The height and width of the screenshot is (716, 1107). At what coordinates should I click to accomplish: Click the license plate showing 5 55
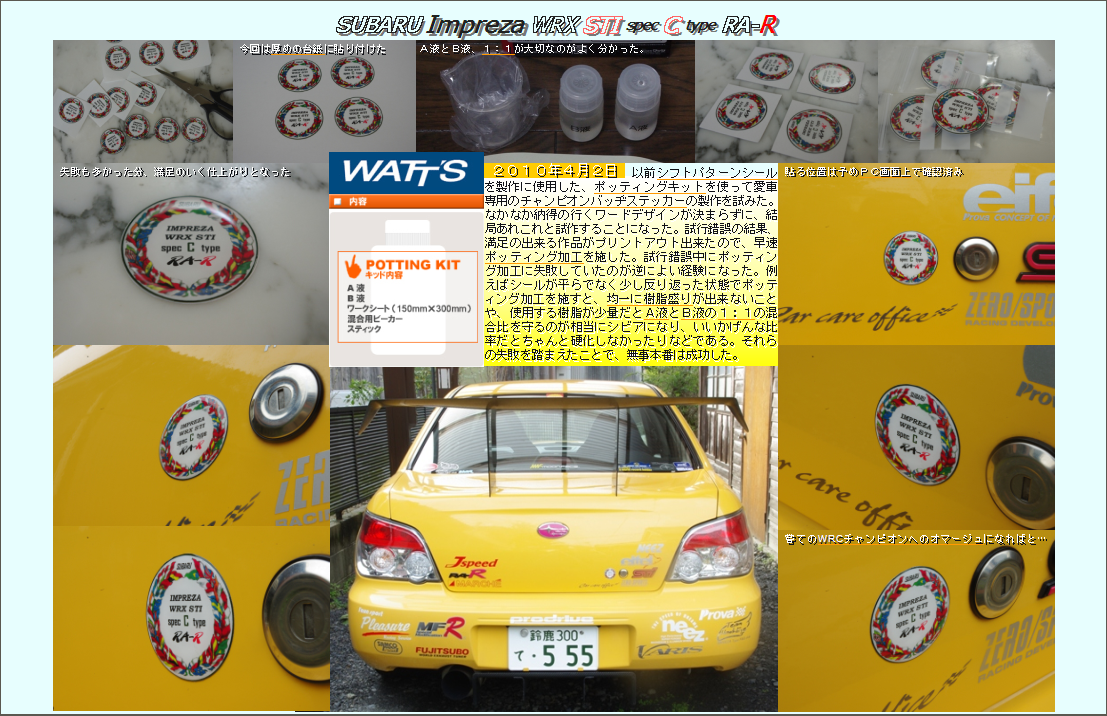click(552, 648)
